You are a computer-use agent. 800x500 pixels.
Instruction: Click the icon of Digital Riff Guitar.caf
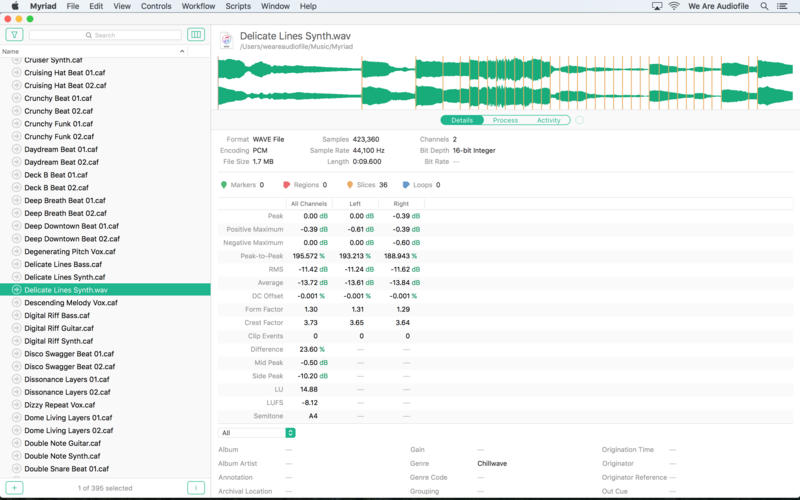pyautogui.click(x=16, y=328)
